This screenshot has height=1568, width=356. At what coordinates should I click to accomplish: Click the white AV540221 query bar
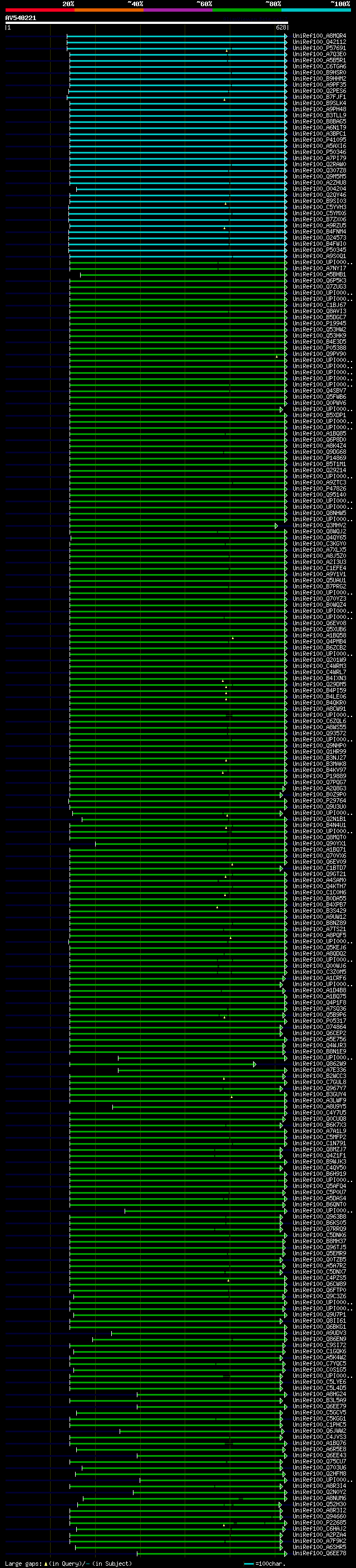[x=147, y=23]
